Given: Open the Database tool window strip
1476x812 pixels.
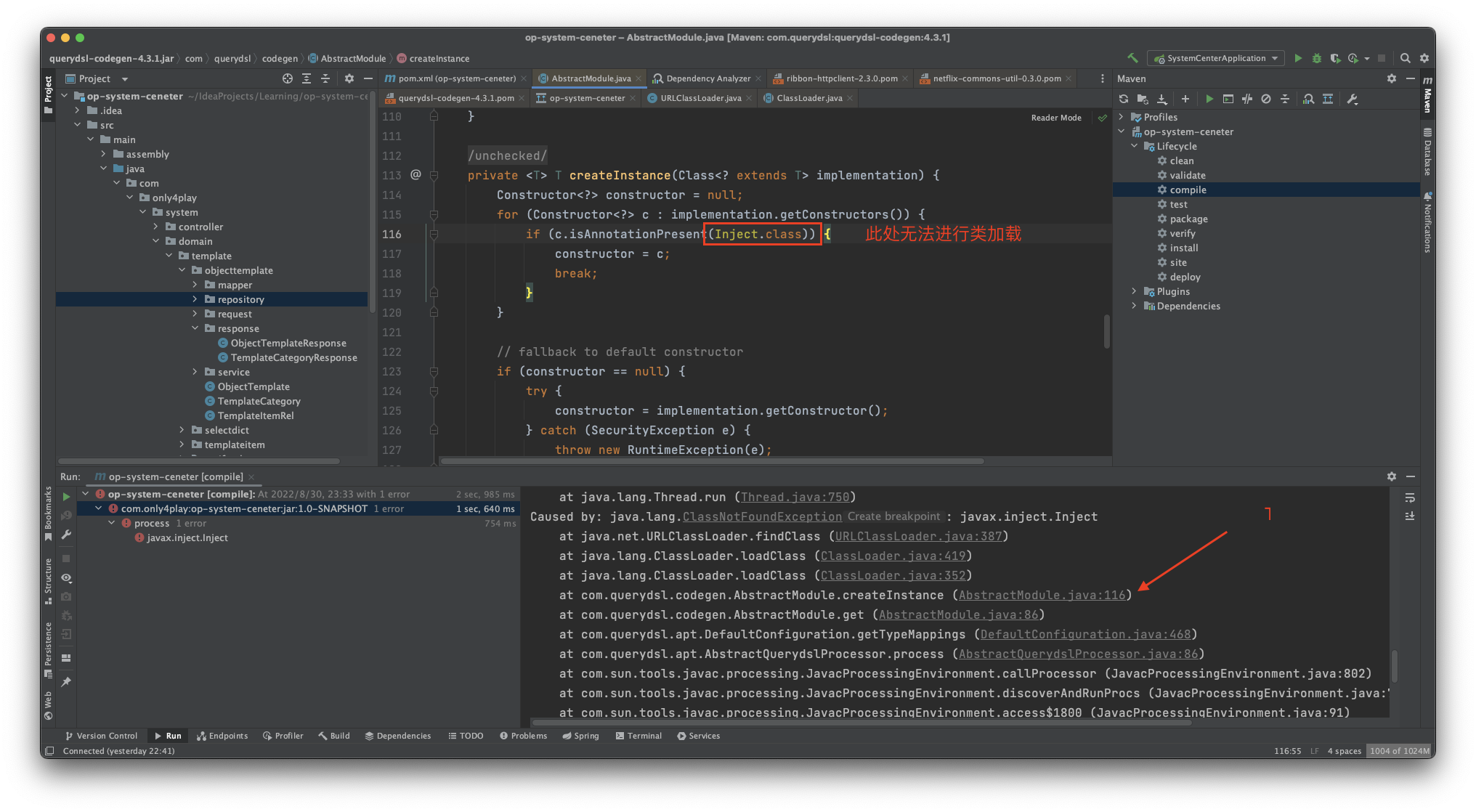Looking at the screenshot, I should pos(1427,153).
